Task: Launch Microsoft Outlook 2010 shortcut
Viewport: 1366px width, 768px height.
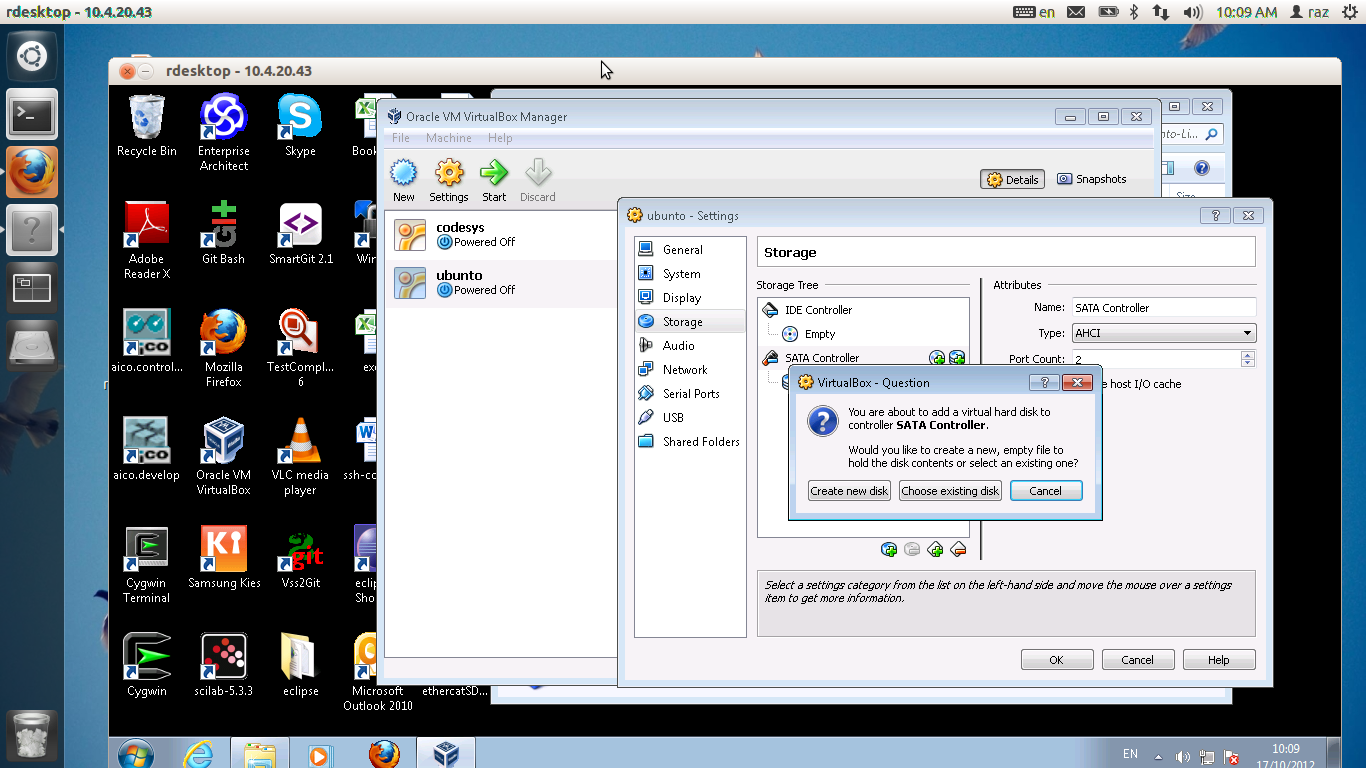Action: 377,673
